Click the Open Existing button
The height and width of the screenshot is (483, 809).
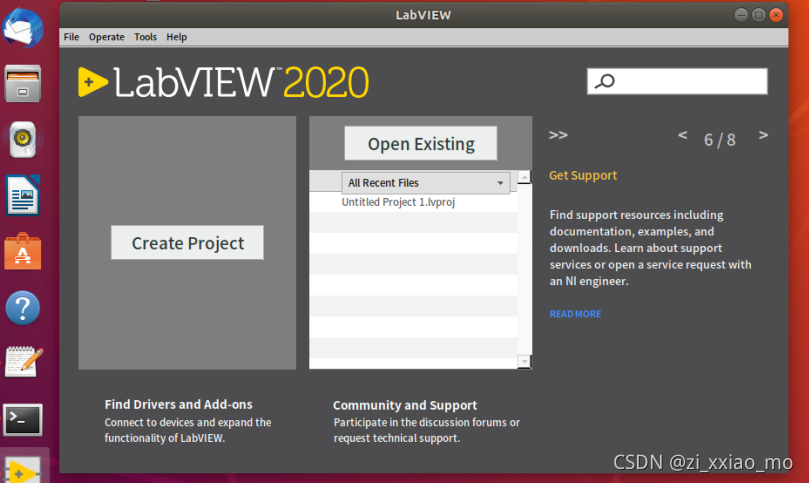[x=421, y=143]
